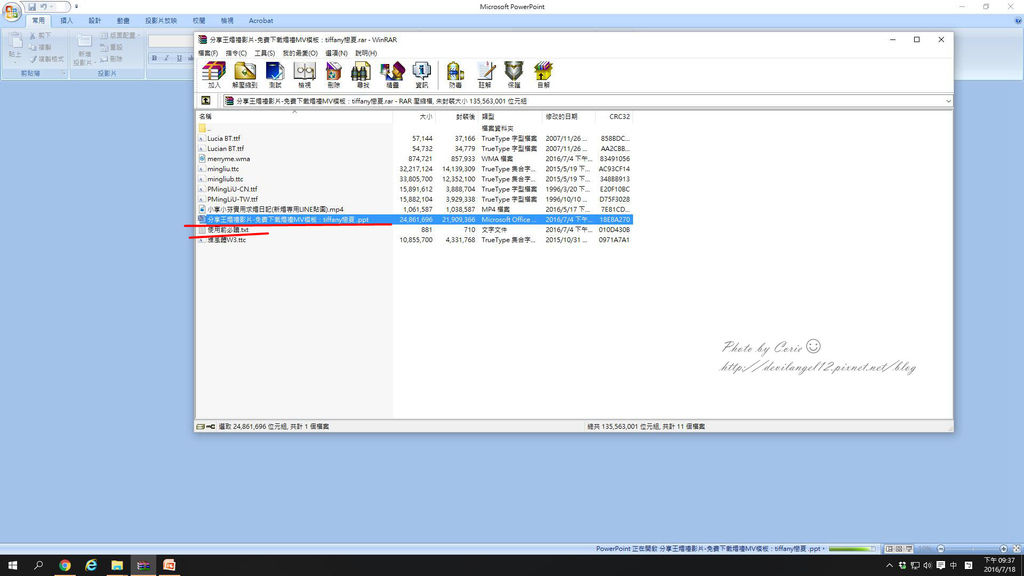Sort the file list by the 修改的日期 column header

pyautogui.click(x=569, y=116)
